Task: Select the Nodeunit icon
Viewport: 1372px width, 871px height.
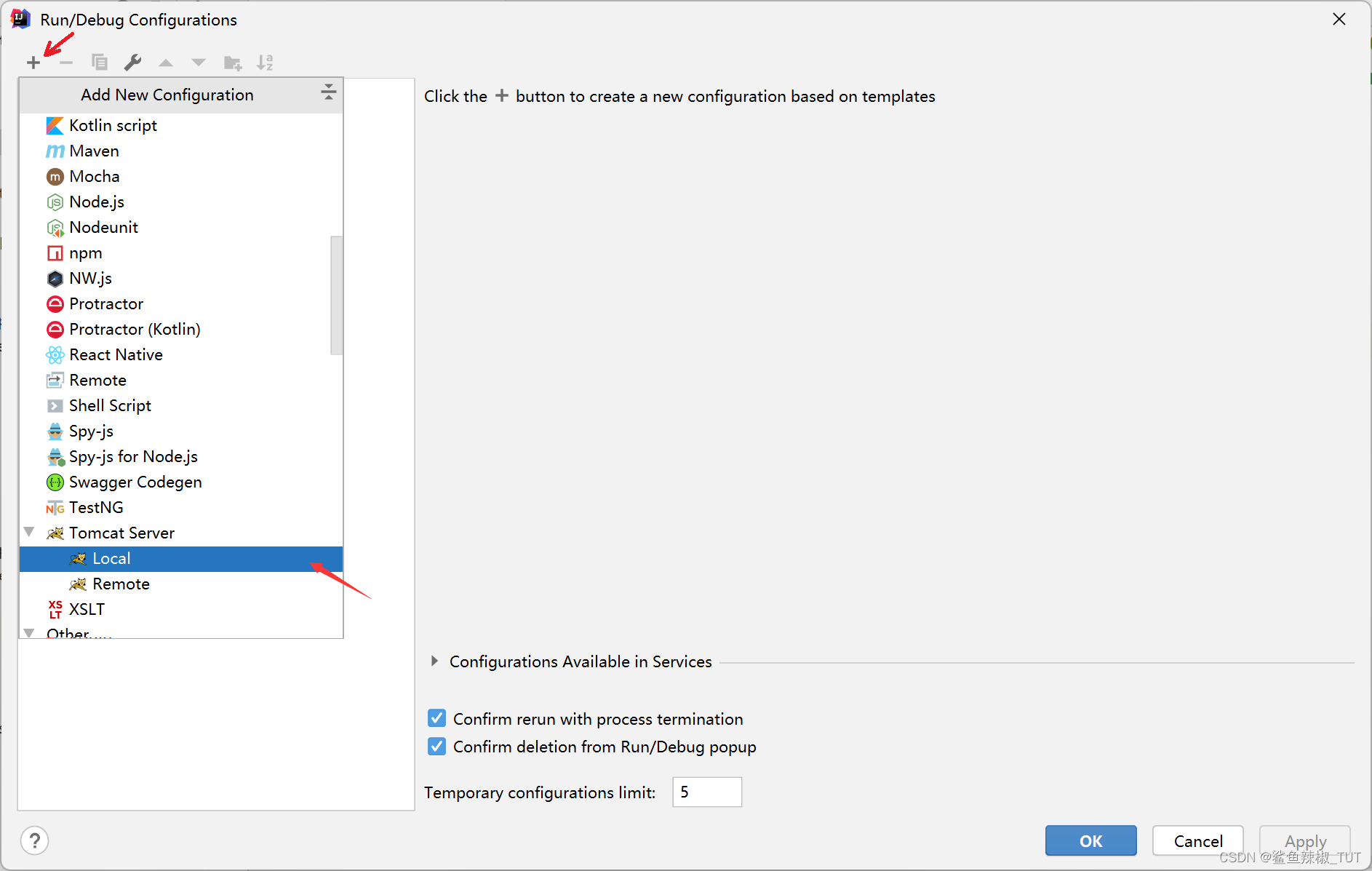Action: [55, 228]
